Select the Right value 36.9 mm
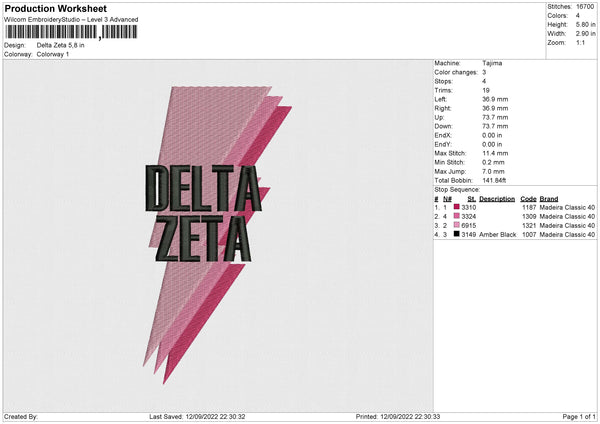Image resolution: width=600 pixels, height=424 pixels. [x=495, y=108]
